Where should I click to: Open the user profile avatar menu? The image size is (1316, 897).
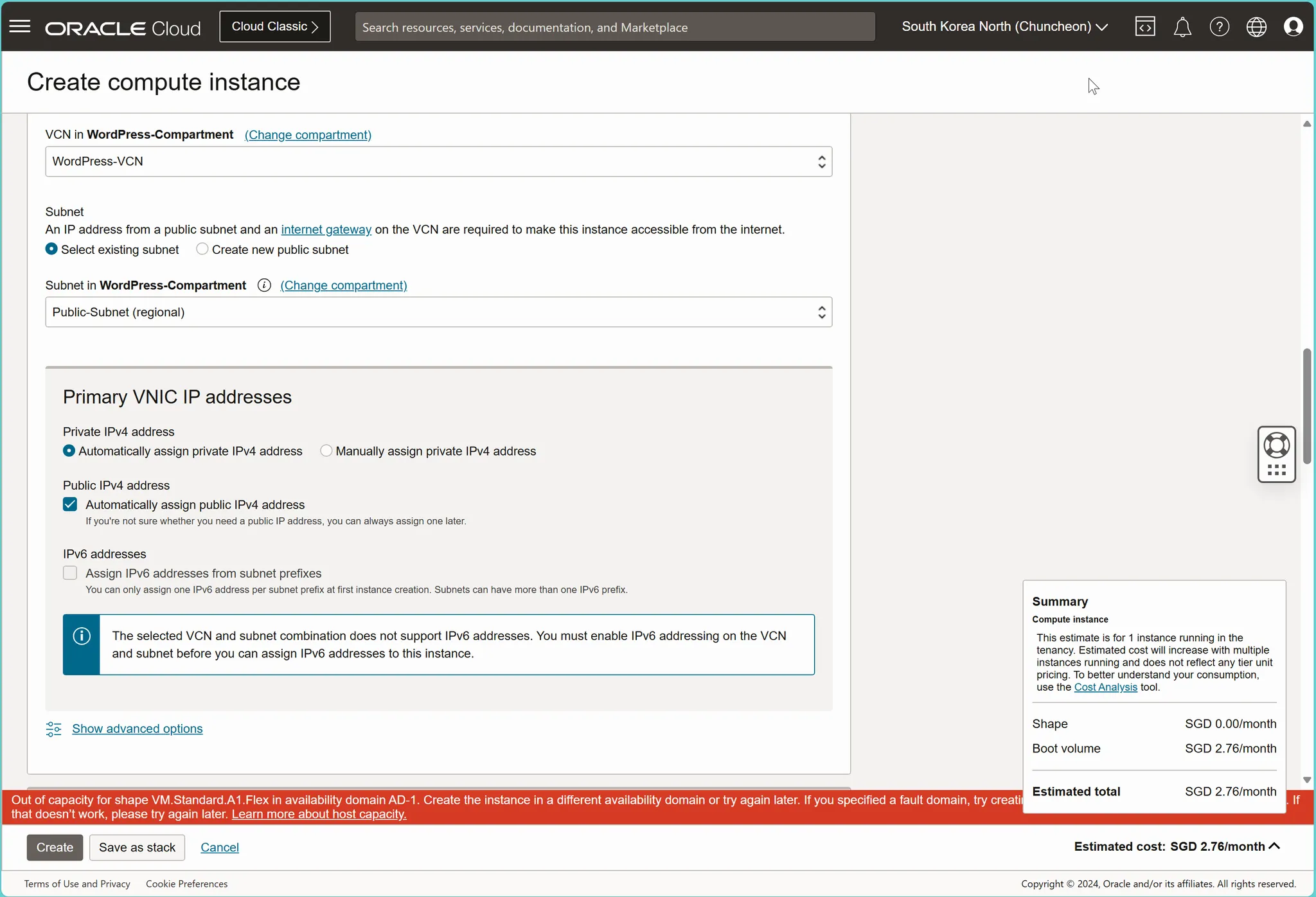1293,26
